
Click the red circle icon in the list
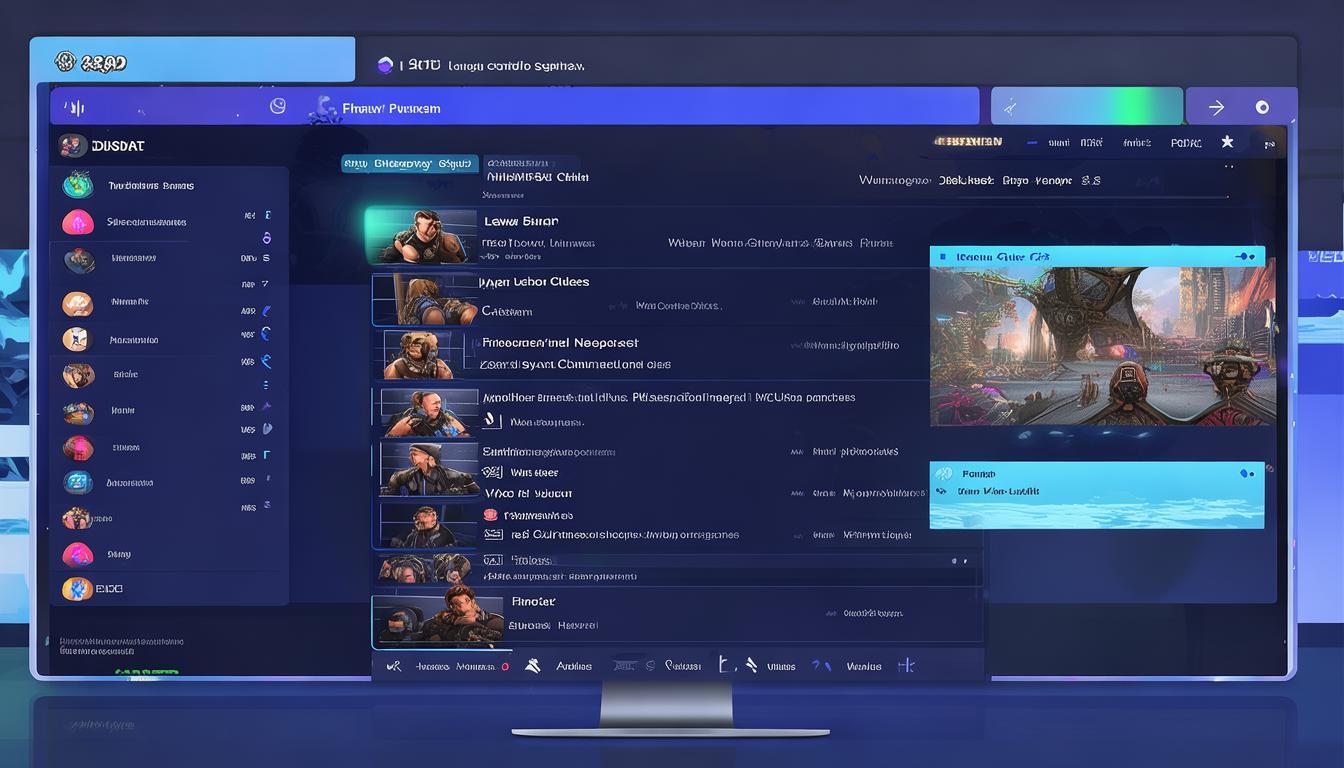490,515
